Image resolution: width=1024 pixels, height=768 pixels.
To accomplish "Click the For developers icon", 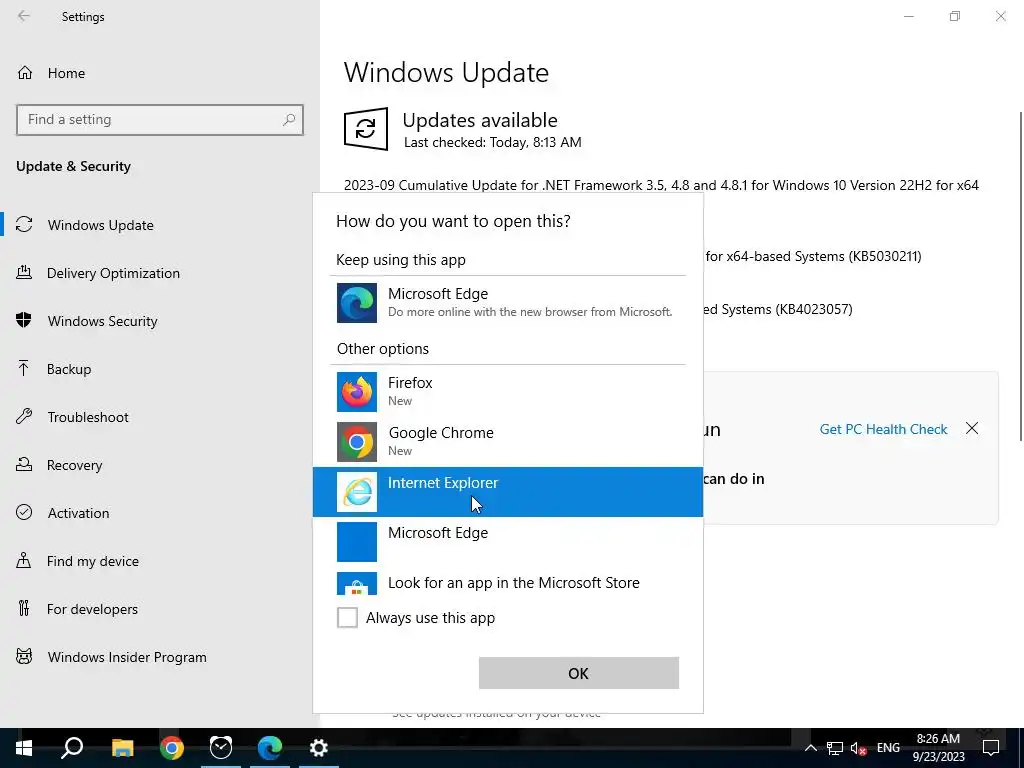I will coord(24,608).
